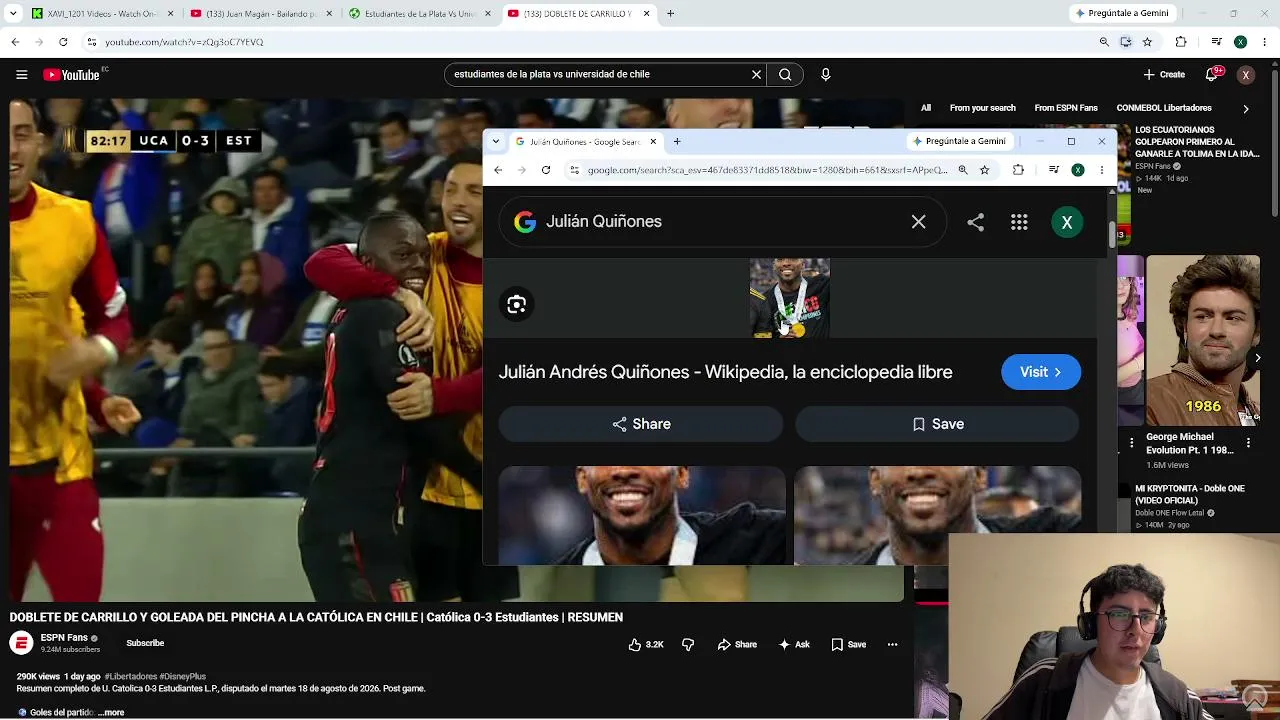Open tab search dropdown in Google window
Viewport: 1280px width, 720px height.
click(x=495, y=142)
